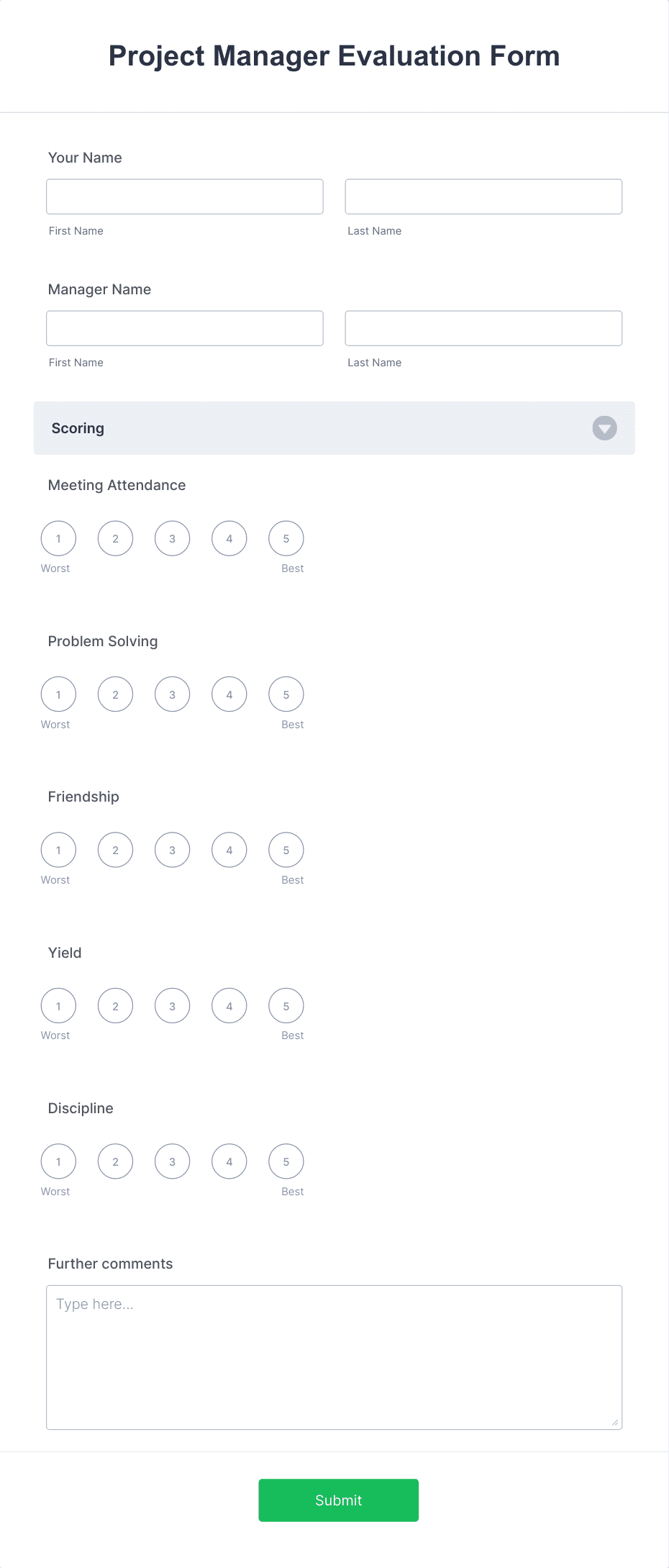669x1568 pixels.
Task: Select rating 5 for Meeting Attendance
Action: click(x=286, y=538)
